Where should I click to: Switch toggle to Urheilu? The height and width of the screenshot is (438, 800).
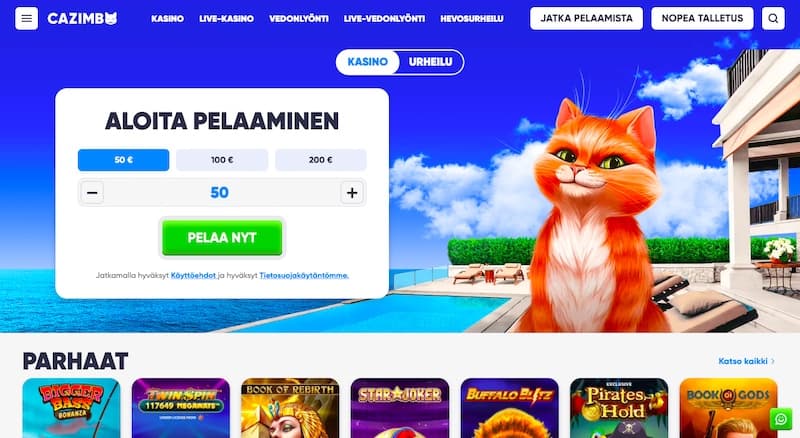[x=431, y=62]
